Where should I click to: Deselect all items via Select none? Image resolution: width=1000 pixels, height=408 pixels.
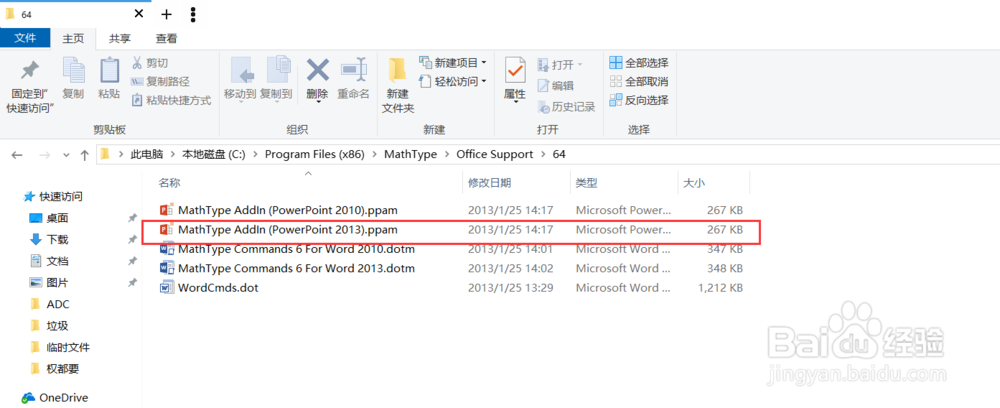coord(639,81)
